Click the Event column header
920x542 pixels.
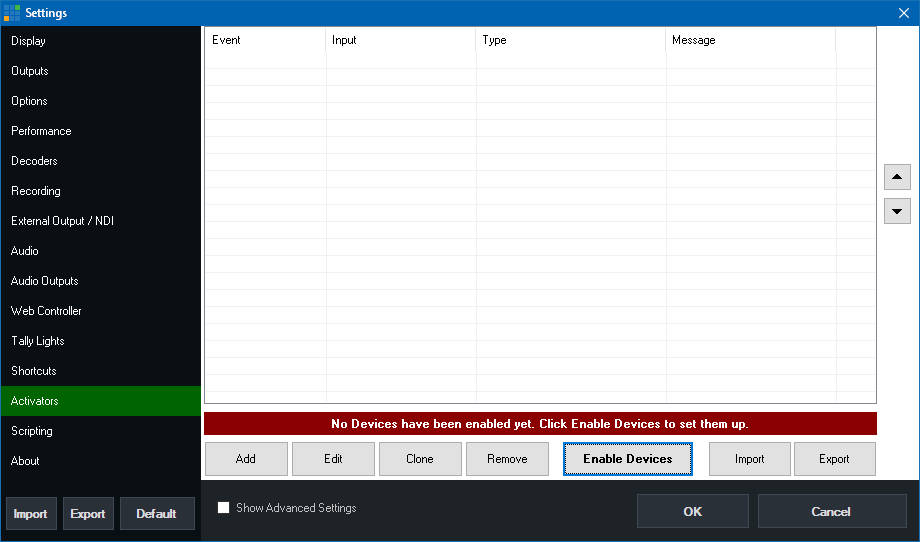tap(227, 40)
